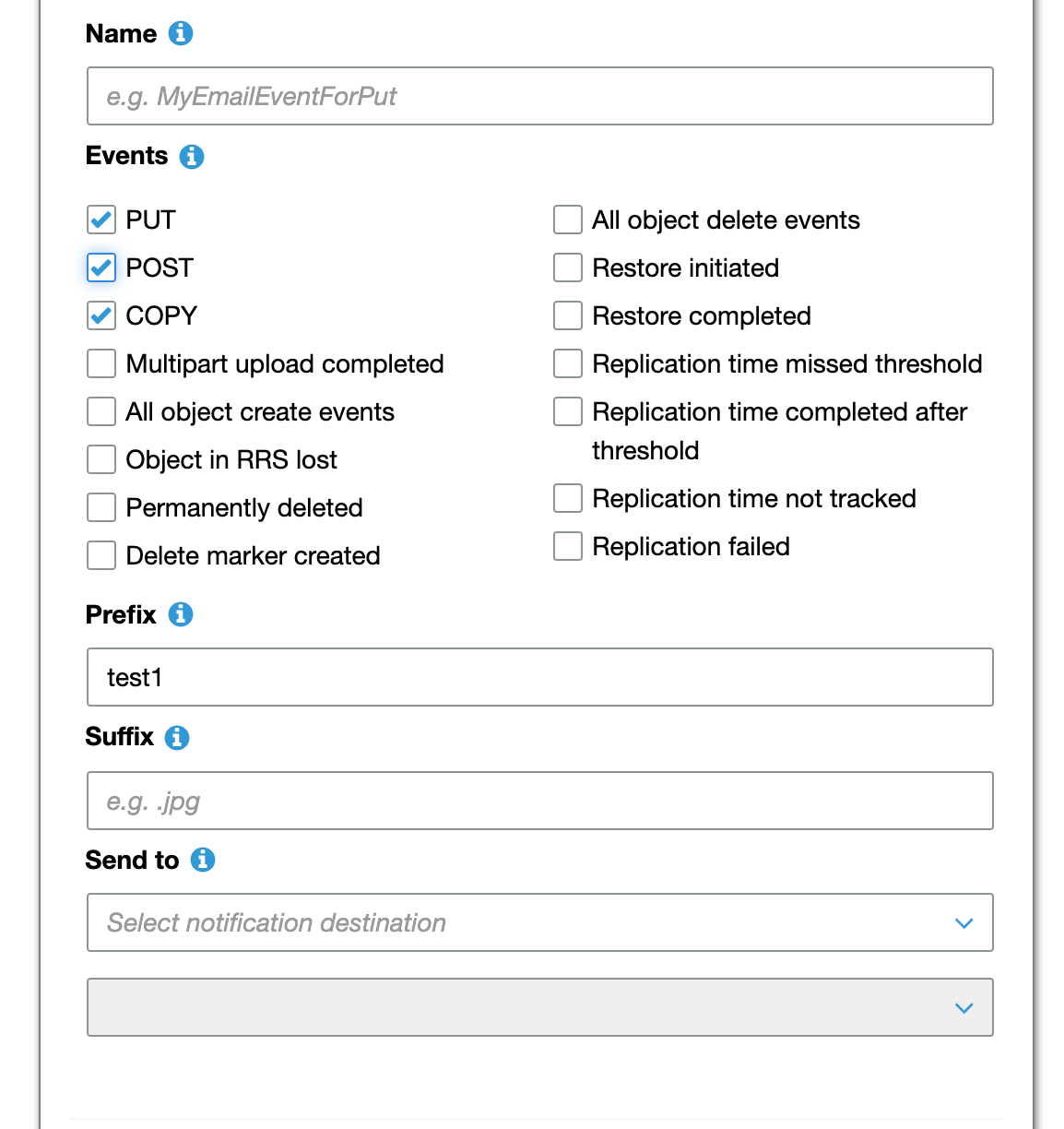Open the notification destination dropdown
This screenshot has width=1064, height=1129.
point(539,922)
